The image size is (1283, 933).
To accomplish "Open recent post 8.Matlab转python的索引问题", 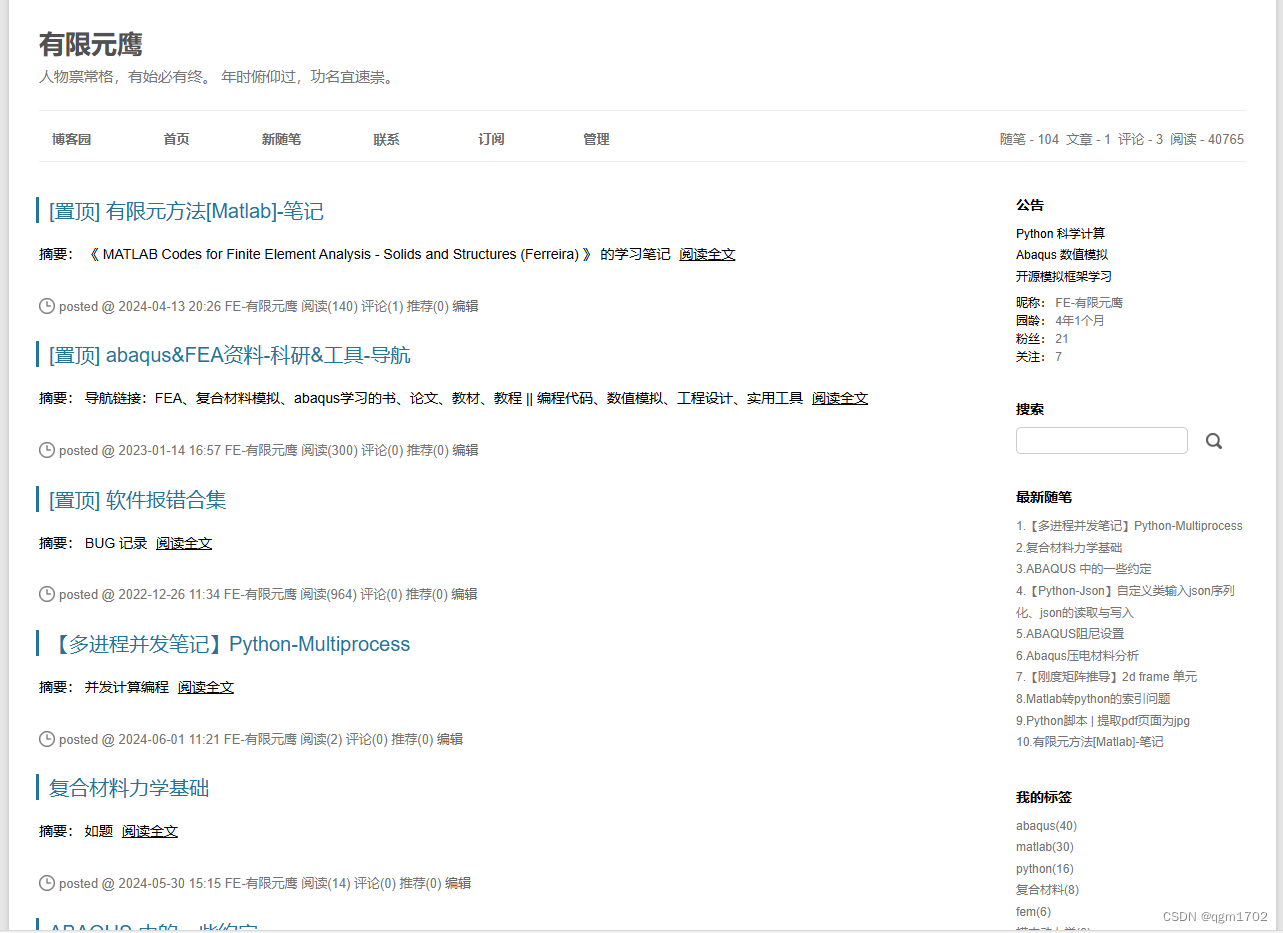I will [1093, 699].
